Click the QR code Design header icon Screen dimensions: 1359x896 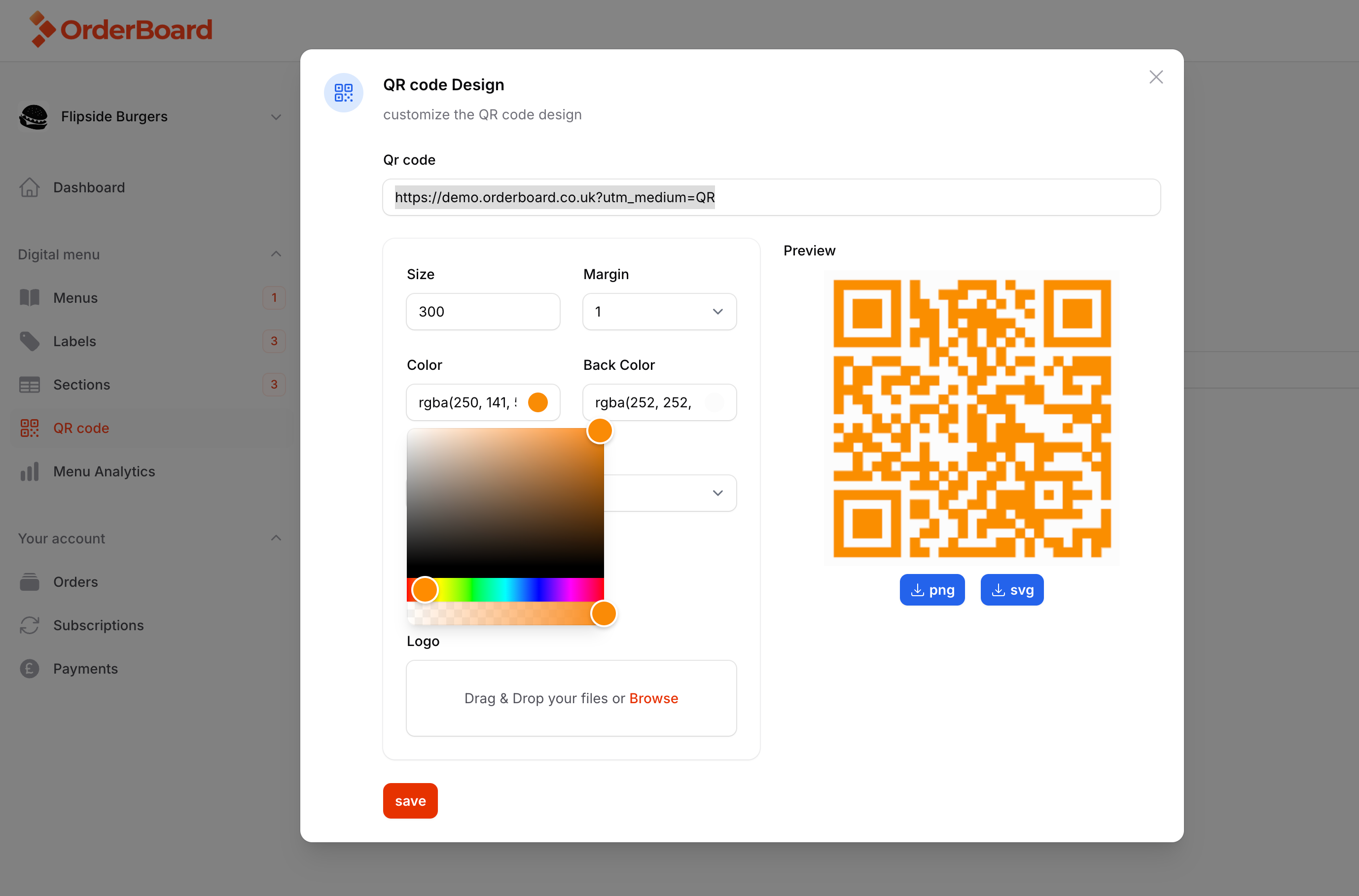(x=343, y=93)
